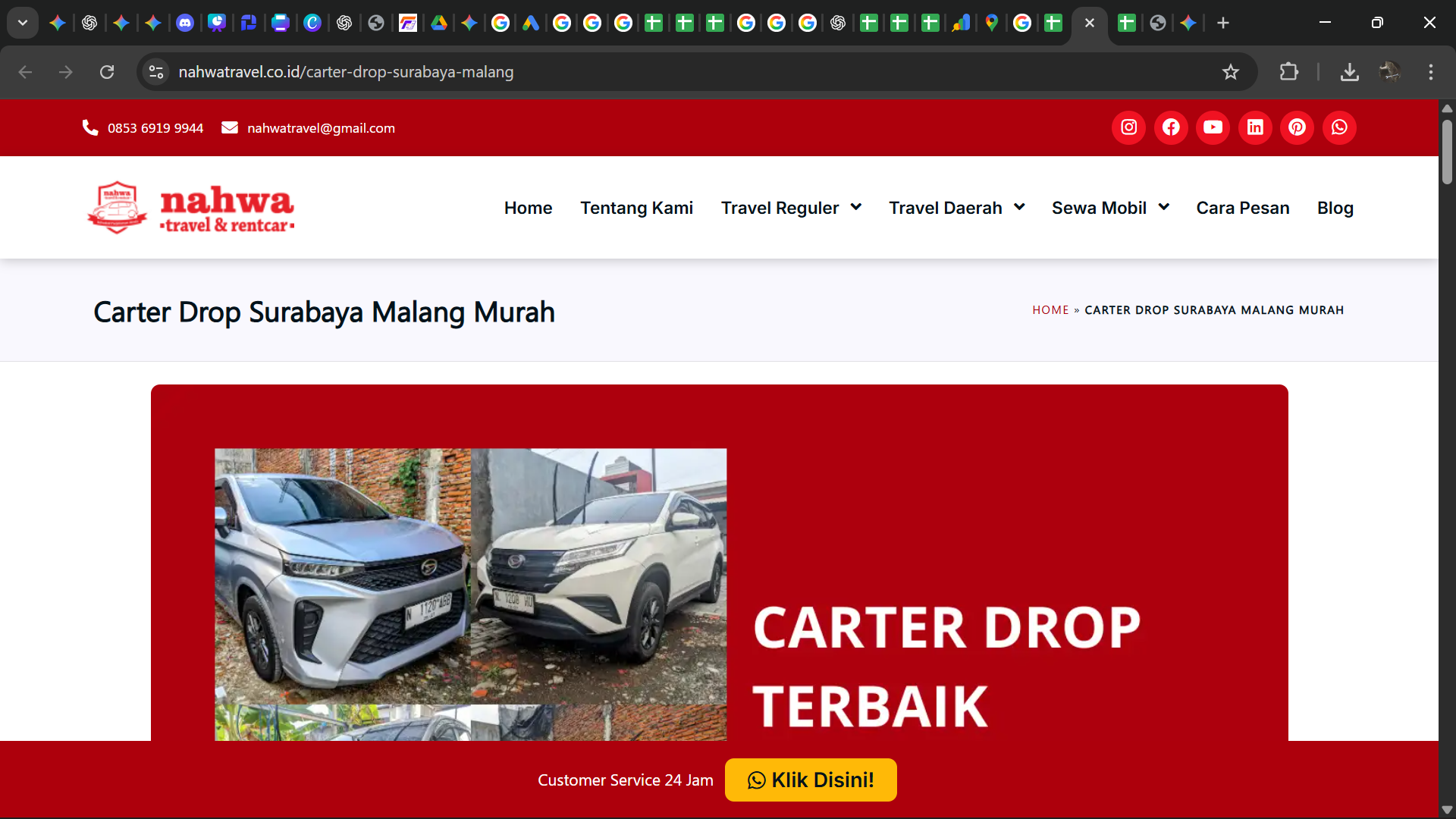This screenshot has height=819, width=1456.
Task: Click the yellow Klik Disini button
Action: (x=810, y=780)
